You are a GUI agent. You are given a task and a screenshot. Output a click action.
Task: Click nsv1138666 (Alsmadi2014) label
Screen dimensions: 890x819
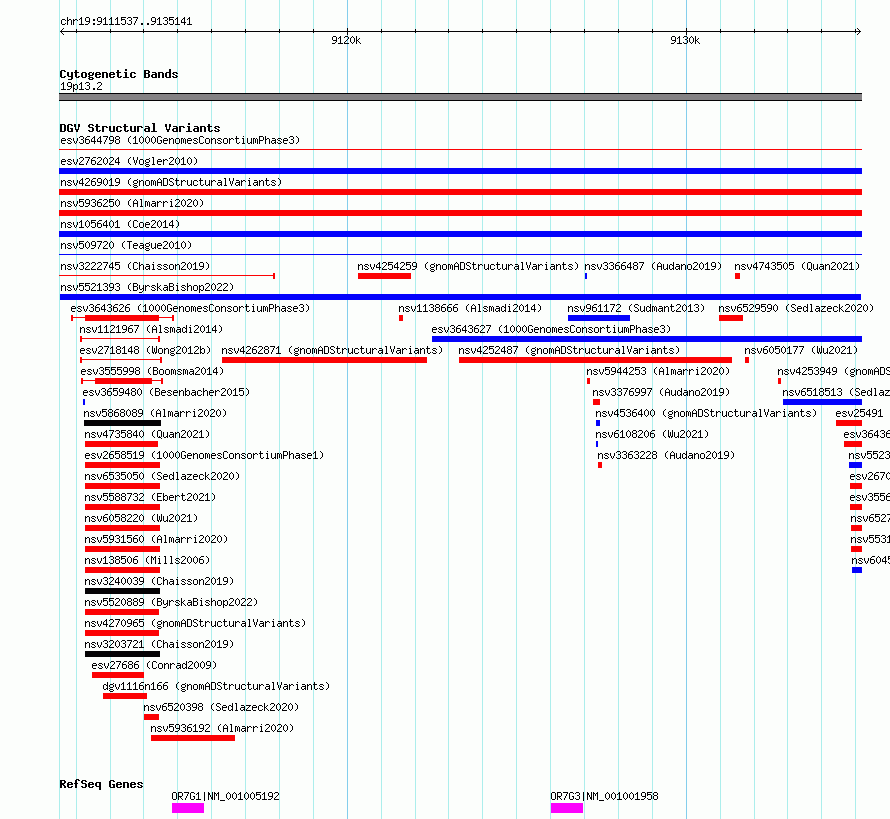point(470,308)
